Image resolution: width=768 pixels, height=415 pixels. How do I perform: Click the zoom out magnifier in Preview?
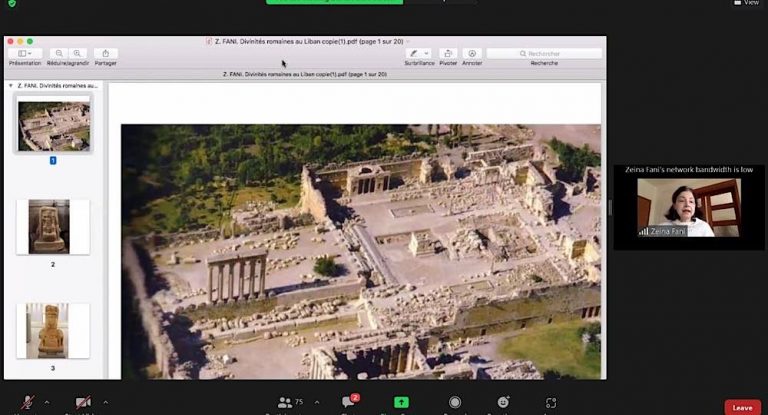coord(60,53)
